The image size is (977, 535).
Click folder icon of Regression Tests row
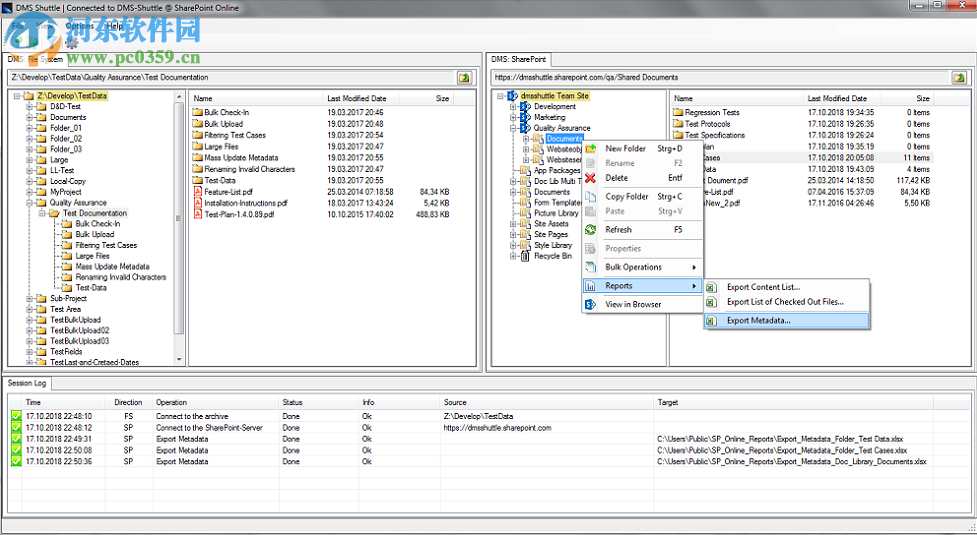[679, 112]
